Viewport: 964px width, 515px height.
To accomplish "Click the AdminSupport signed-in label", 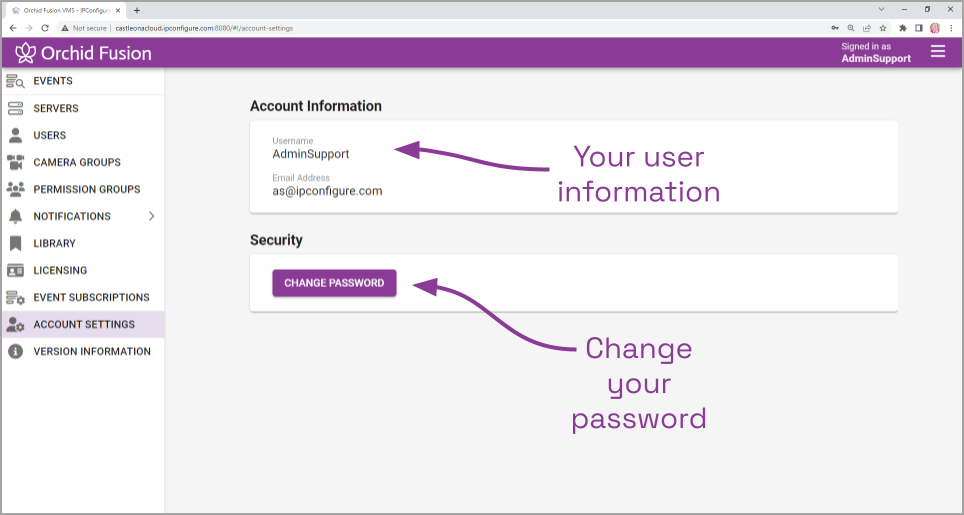I will click(876, 58).
